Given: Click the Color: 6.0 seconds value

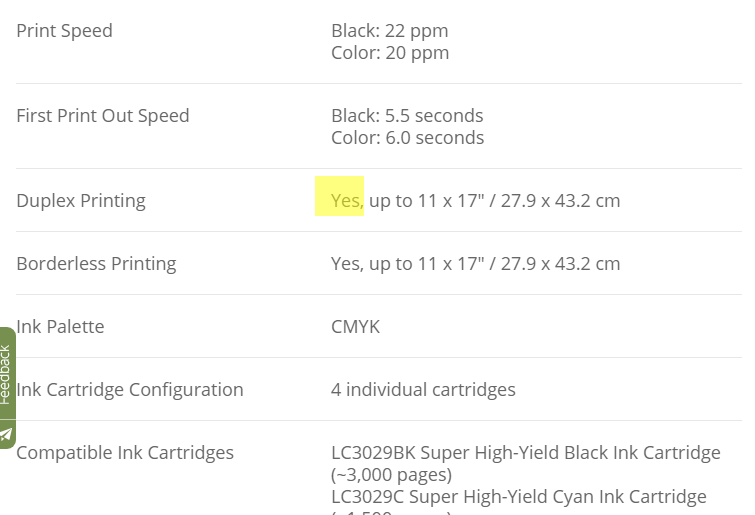Looking at the screenshot, I should (x=407, y=138).
